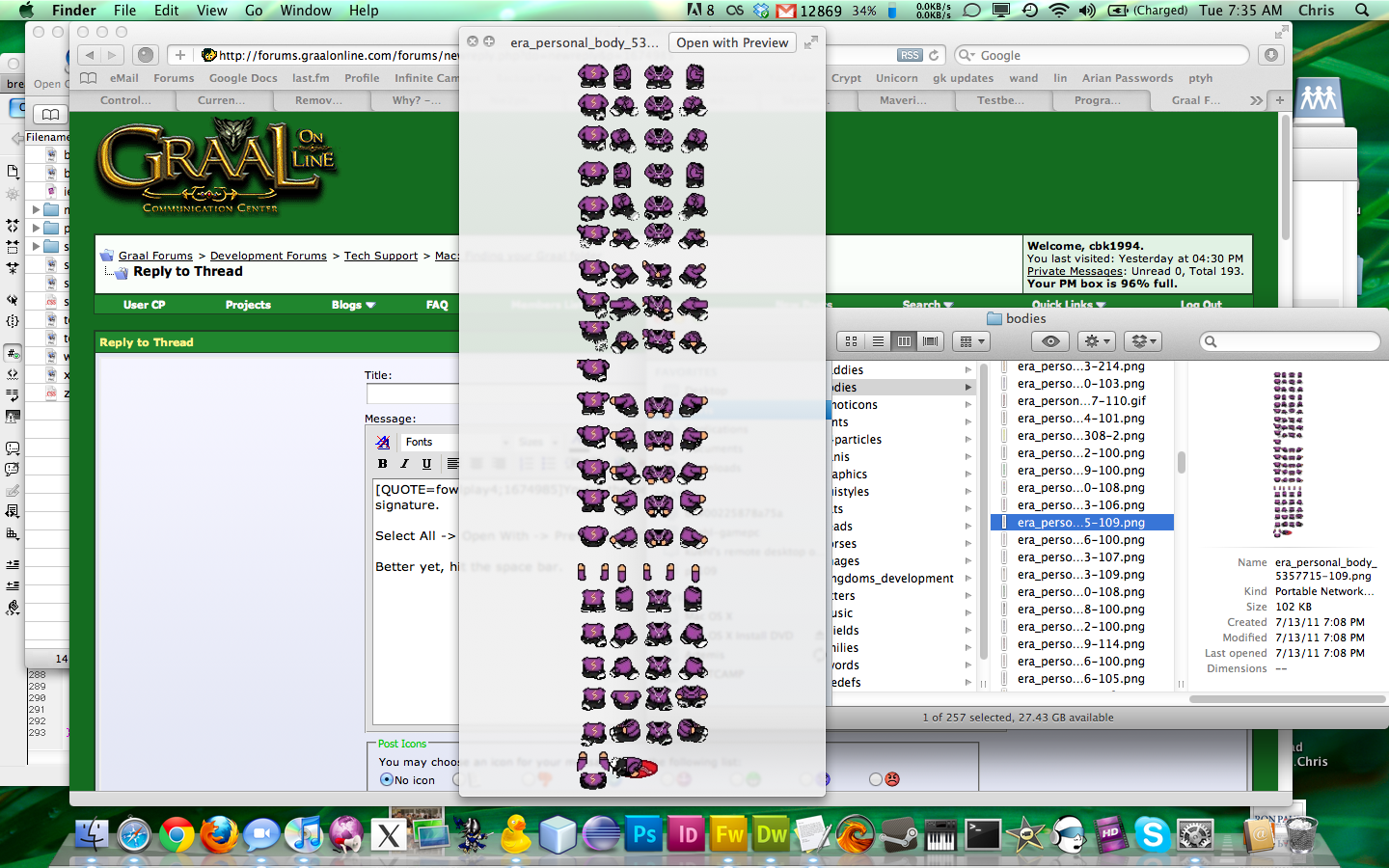The image size is (1389, 868).
Task: Open the Go menu in menu bar
Action: tap(254, 11)
